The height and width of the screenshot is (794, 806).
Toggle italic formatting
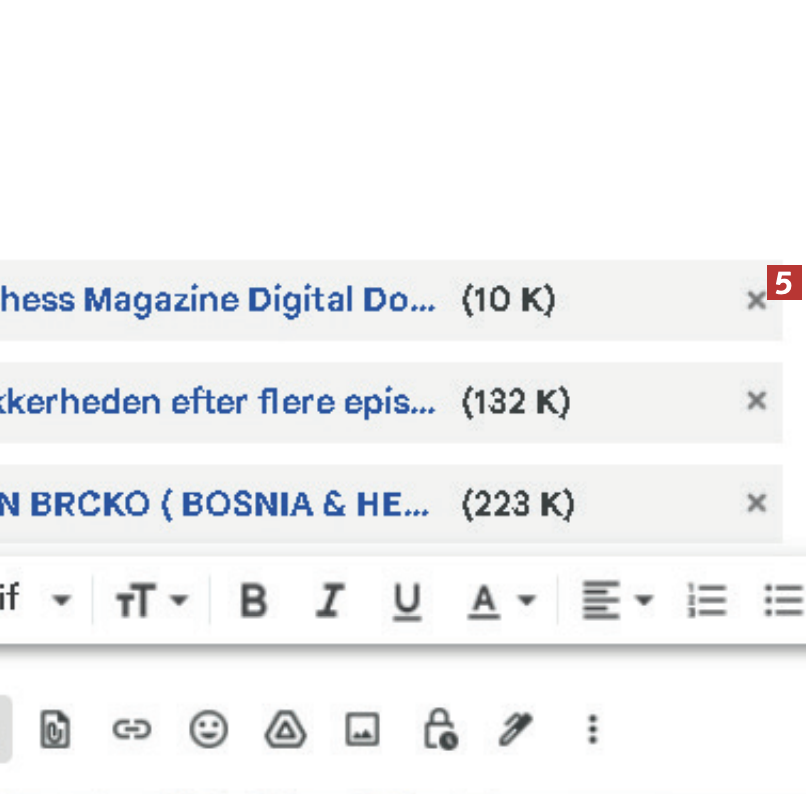(x=328, y=601)
